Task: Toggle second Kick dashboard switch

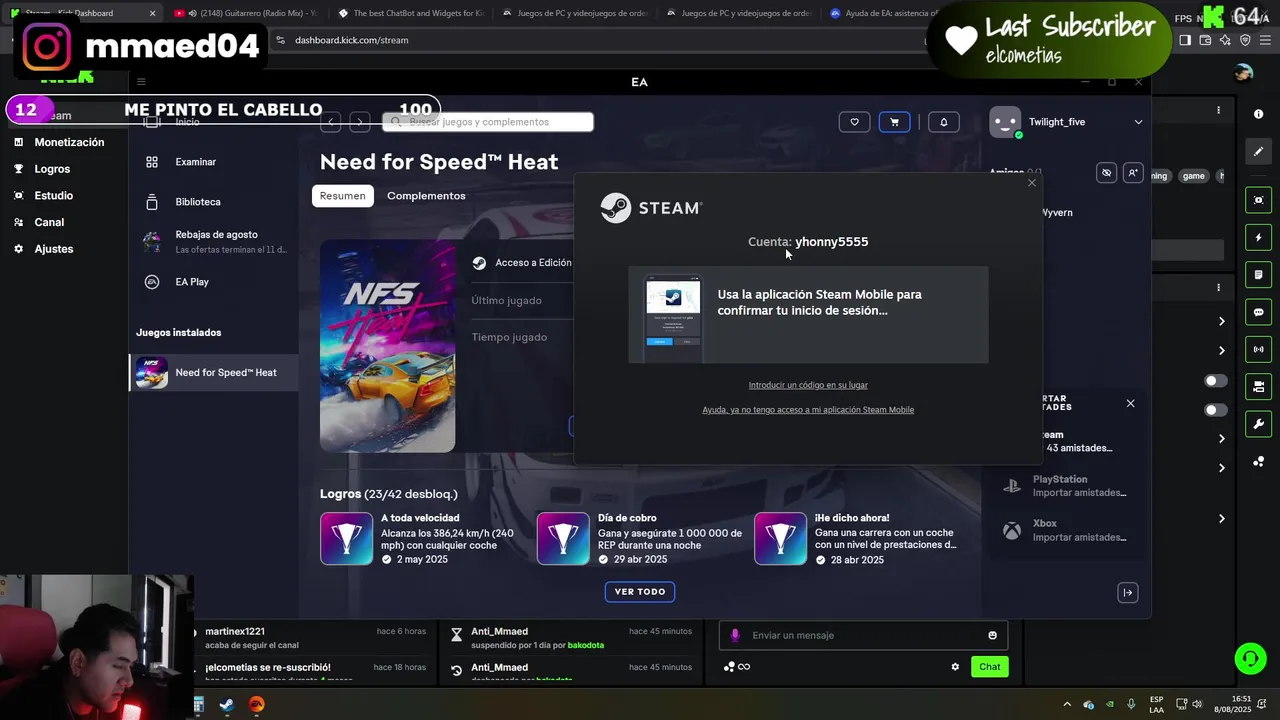Action: (x=1215, y=410)
